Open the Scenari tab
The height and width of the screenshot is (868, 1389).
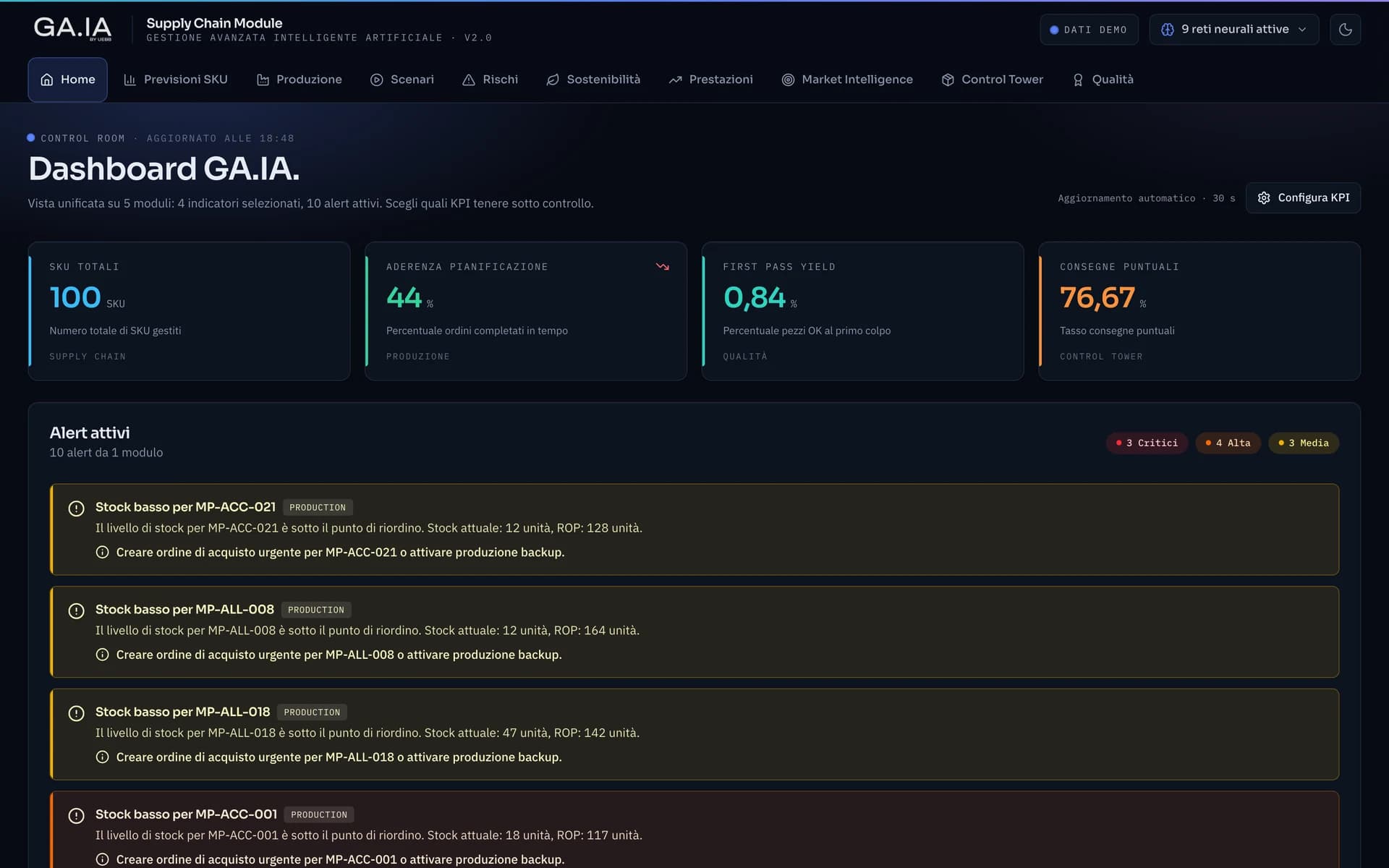pyautogui.click(x=402, y=80)
